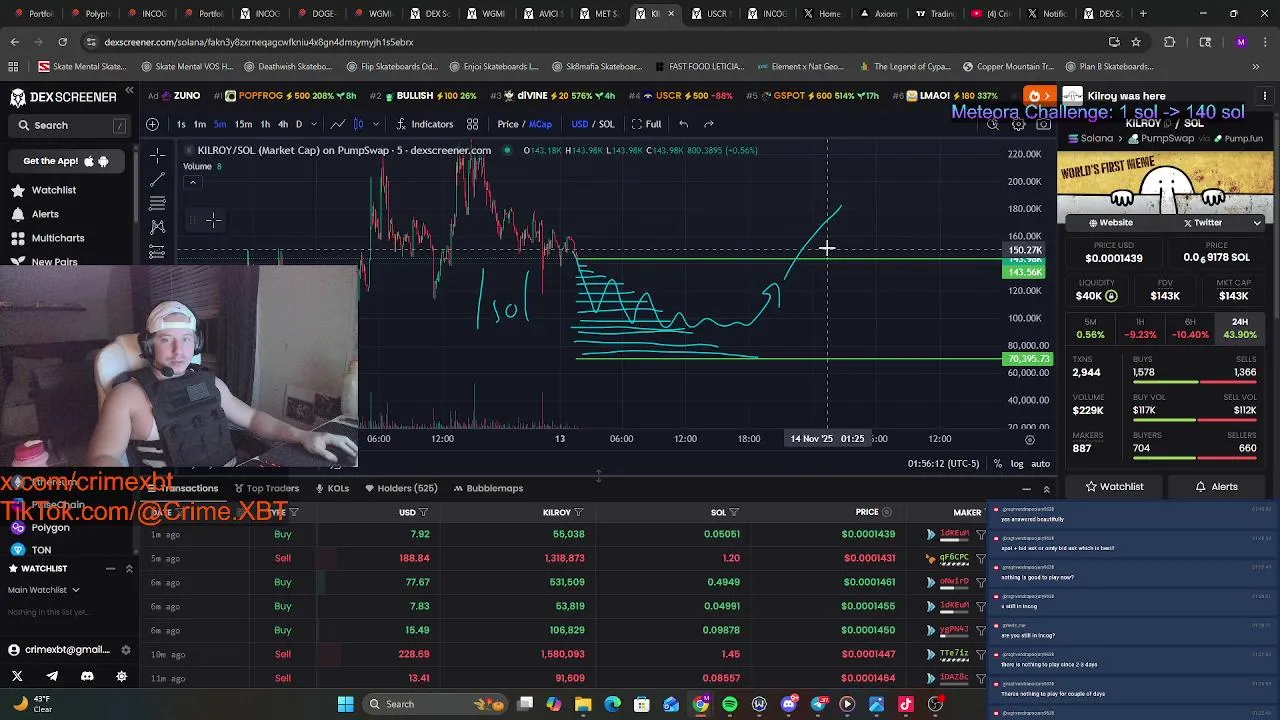Switch the chart to Full screen

pyautogui.click(x=646, y=124)
